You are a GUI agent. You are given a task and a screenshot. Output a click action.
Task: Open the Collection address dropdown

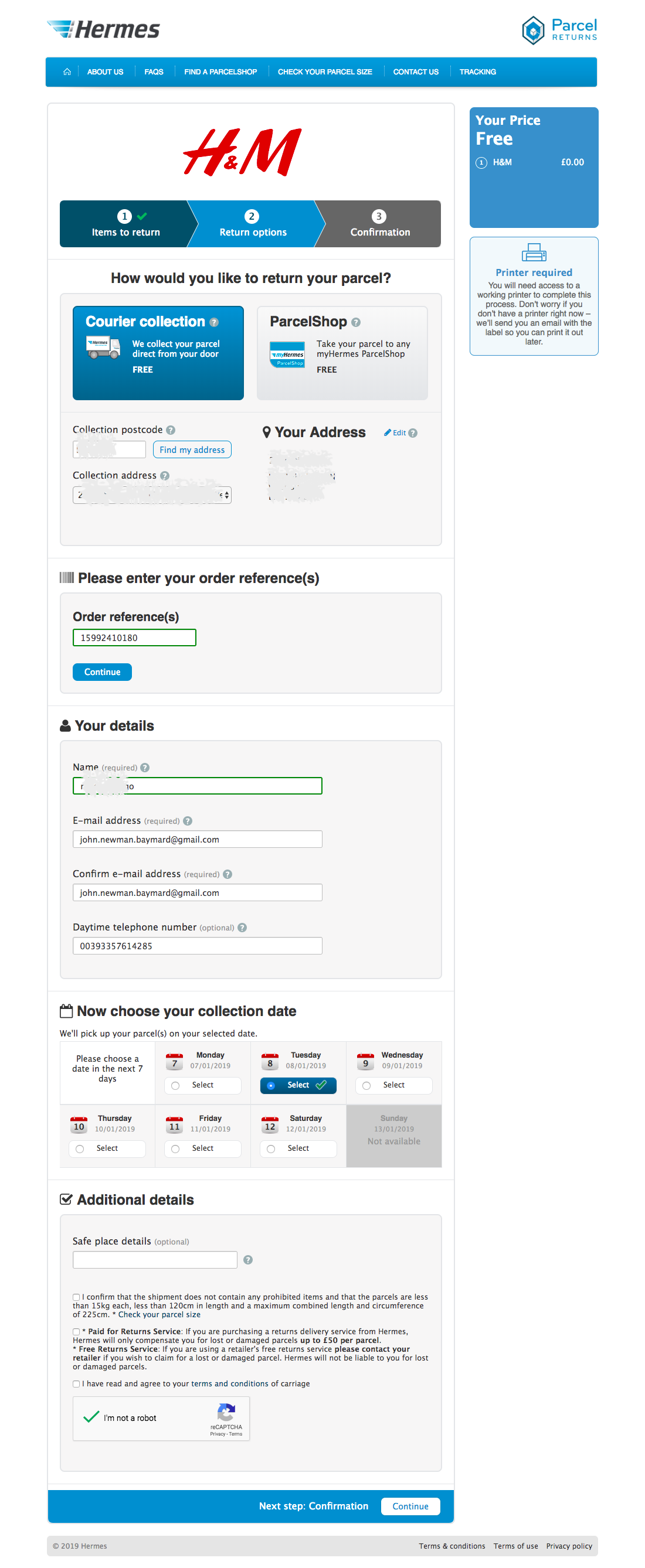coord(151,495)
